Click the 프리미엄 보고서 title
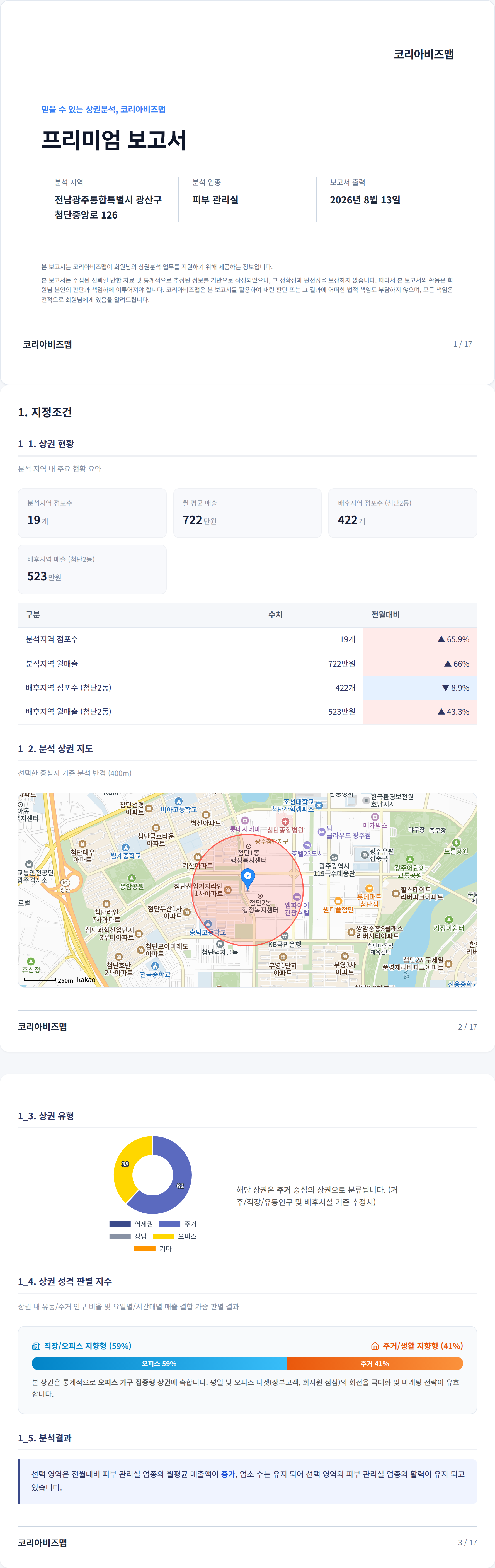The image size is (495, 1568). pyautogui.click(x=114, y=140)
